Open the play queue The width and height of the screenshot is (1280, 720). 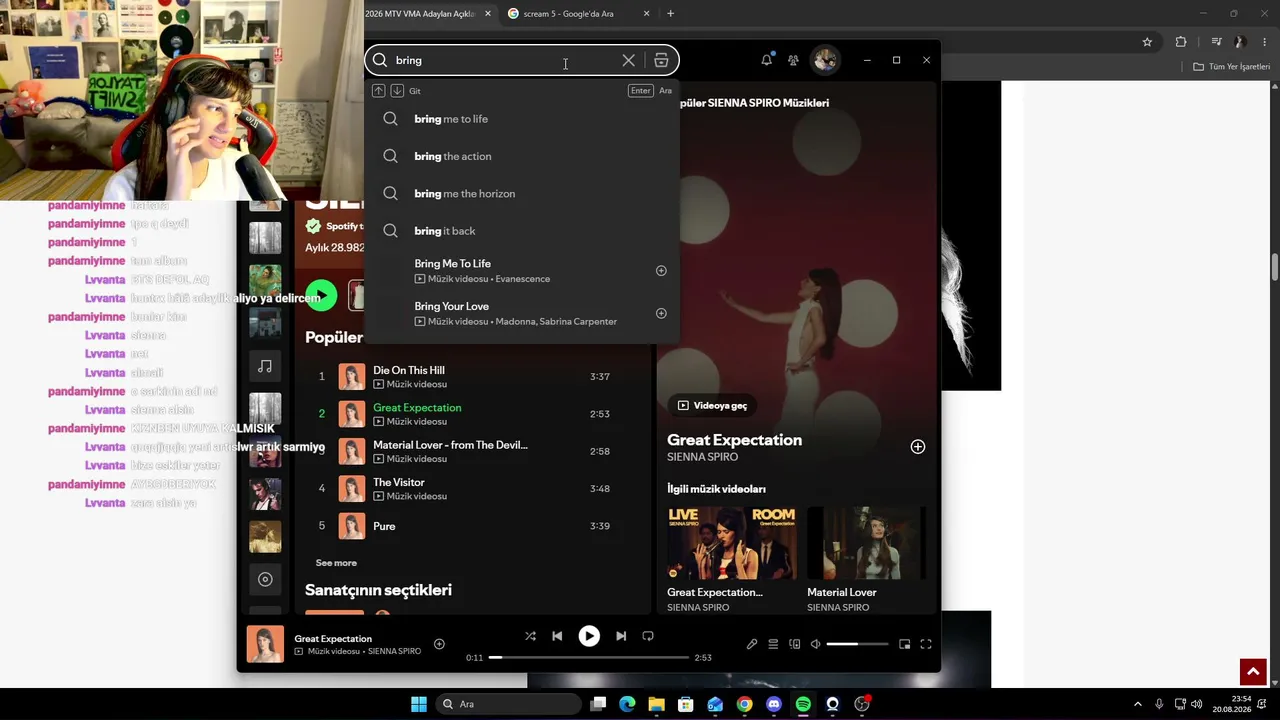point(773,644)
